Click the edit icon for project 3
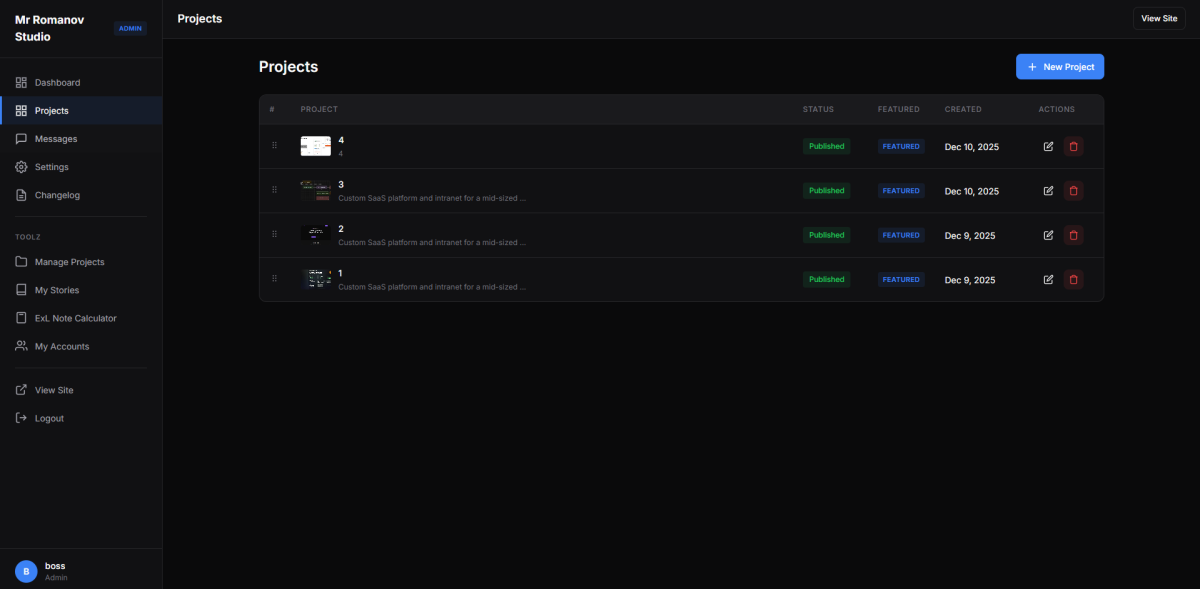Viewport: 1200px width, 589px height. [1048, 191]
